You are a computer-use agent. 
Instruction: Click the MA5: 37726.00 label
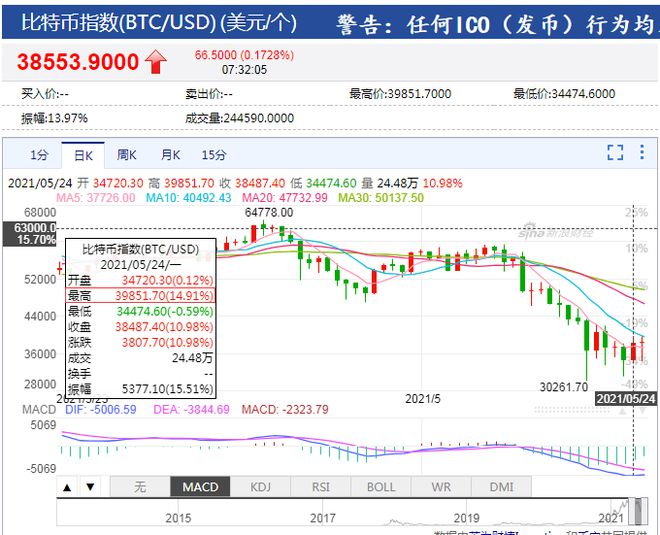[x=96, y=198]
